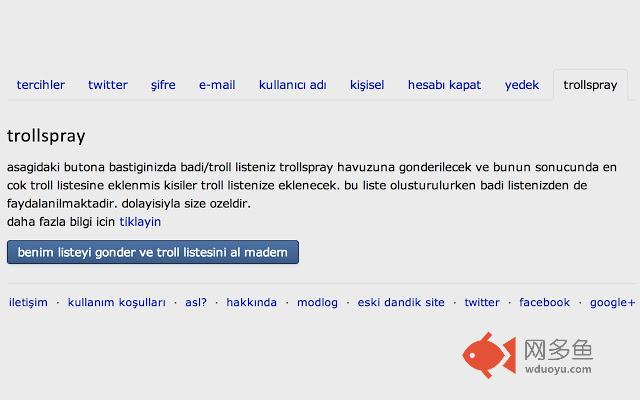Open the twitter link in the footer

click(482, 302)
